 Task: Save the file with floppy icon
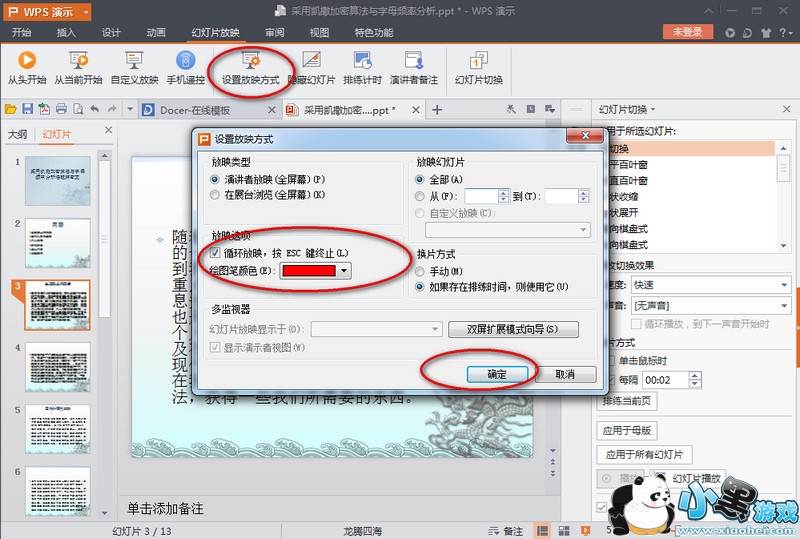(x=28, y=109)
